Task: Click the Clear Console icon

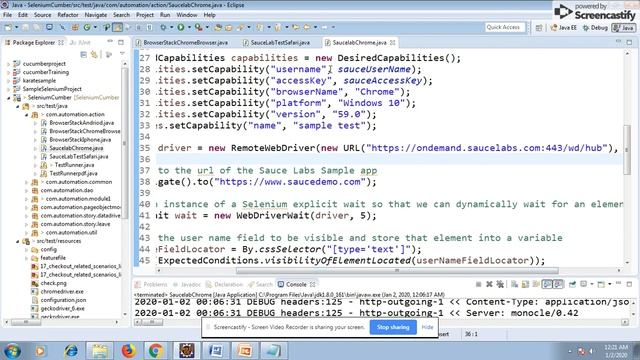Action: [514, 284]
